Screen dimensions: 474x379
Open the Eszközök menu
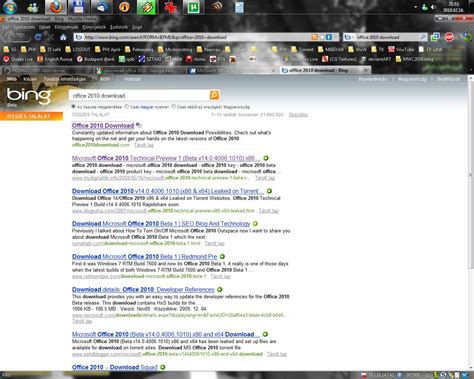119,27
